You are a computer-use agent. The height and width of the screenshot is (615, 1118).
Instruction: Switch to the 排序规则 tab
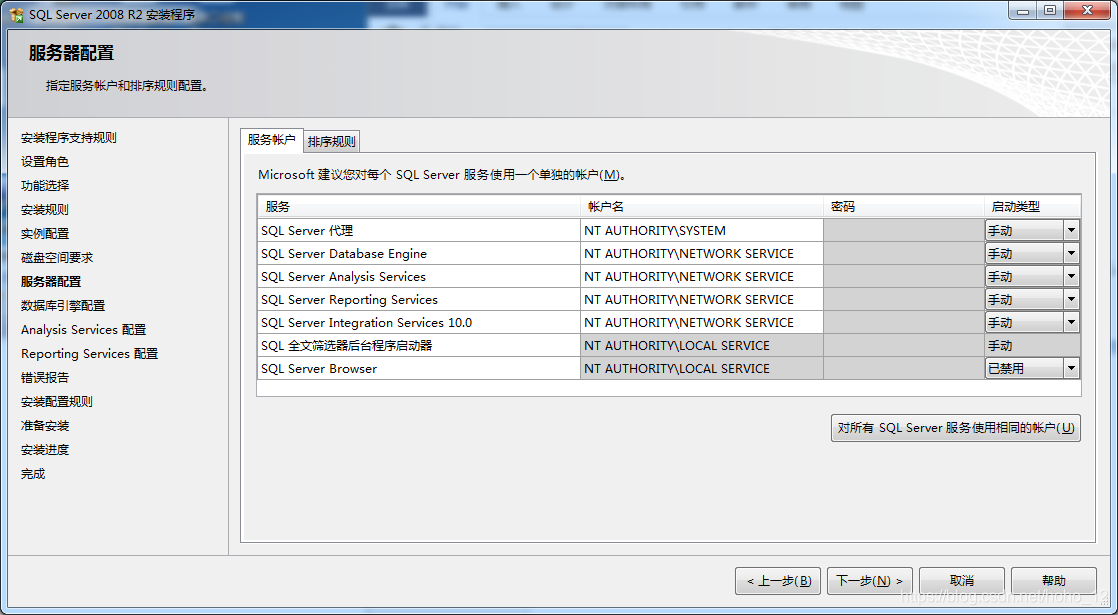point(332,142)
